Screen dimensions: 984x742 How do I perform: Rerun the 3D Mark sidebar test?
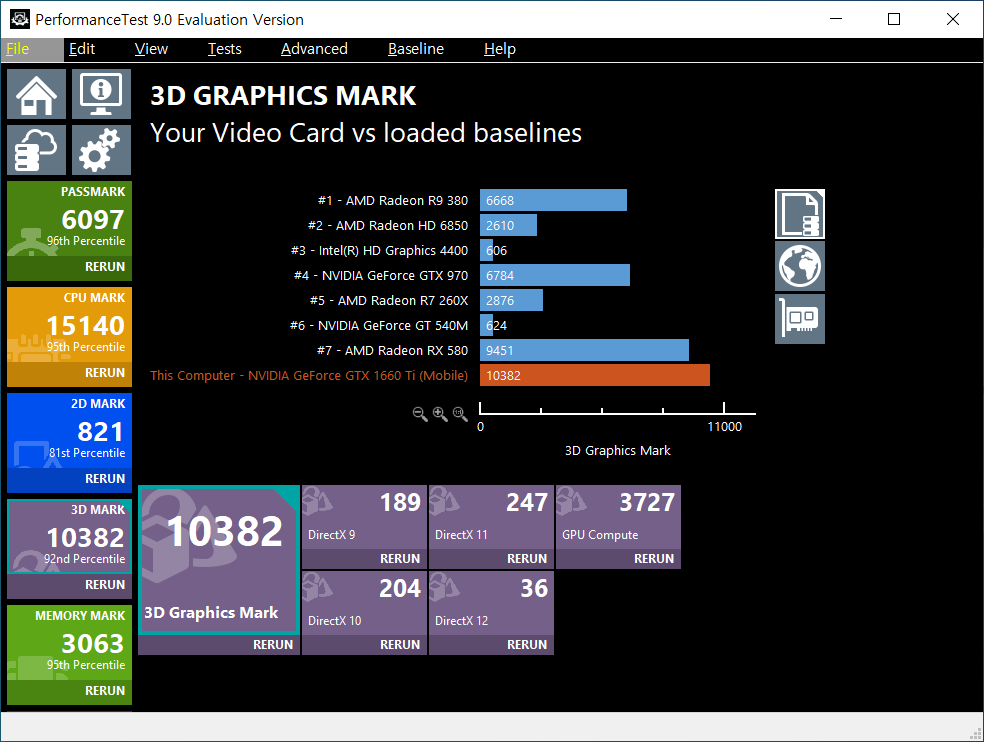coord(70,585)
